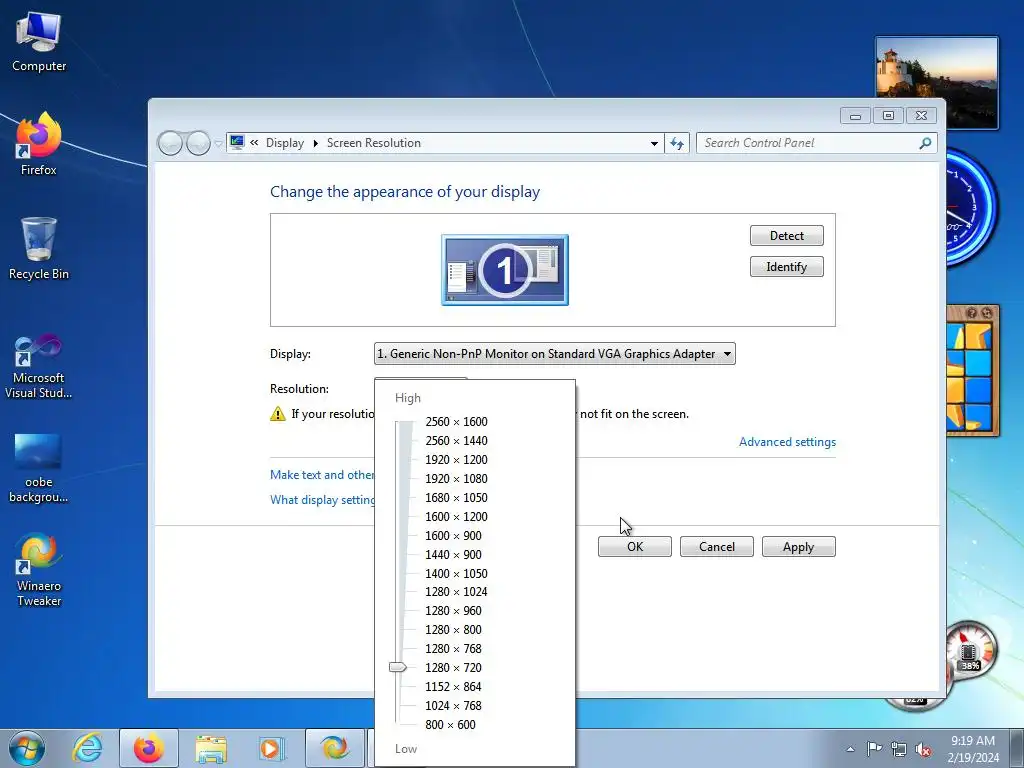1024x768 pixels.
Task: Choose 1280 × 720 resolution
Action: point(453,667)
